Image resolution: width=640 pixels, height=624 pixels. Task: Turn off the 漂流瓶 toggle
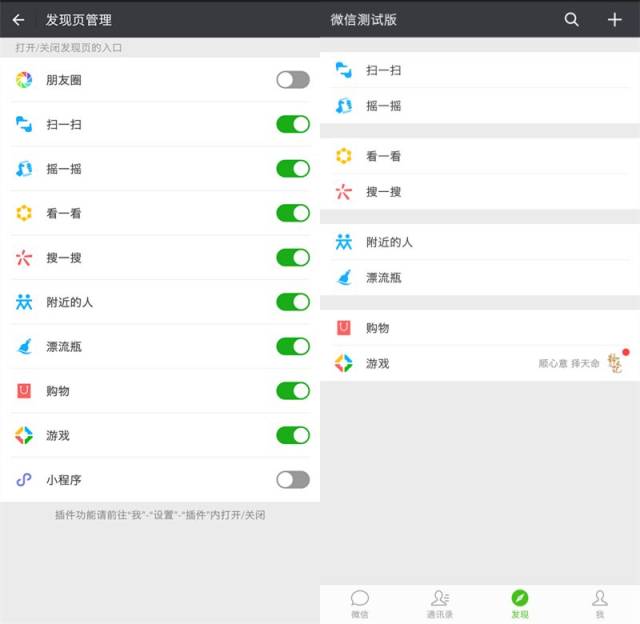[x=293, y=346]
